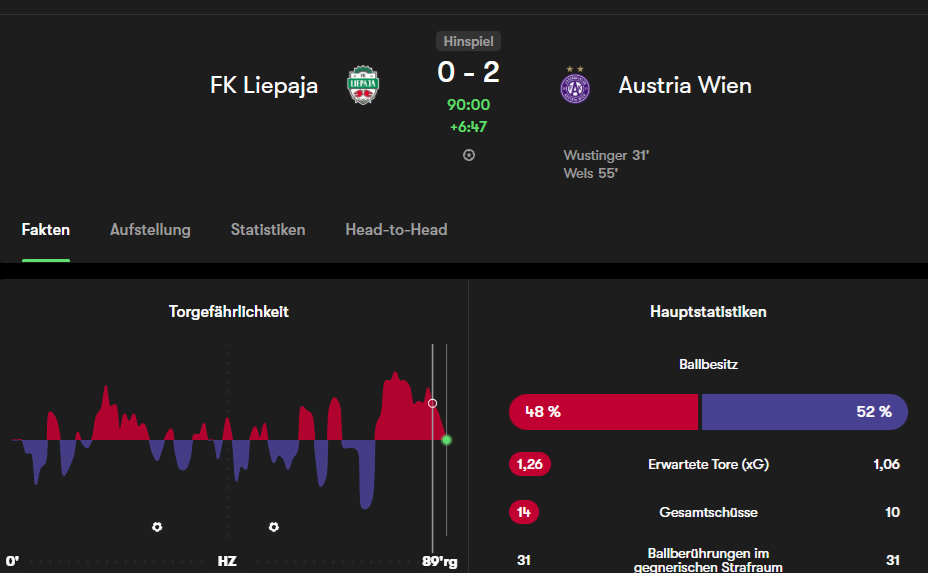The height and width of the screenshot is (573, 928).
Task: Select first-half goal marker on momentum chart
Action: click(157, 527)
